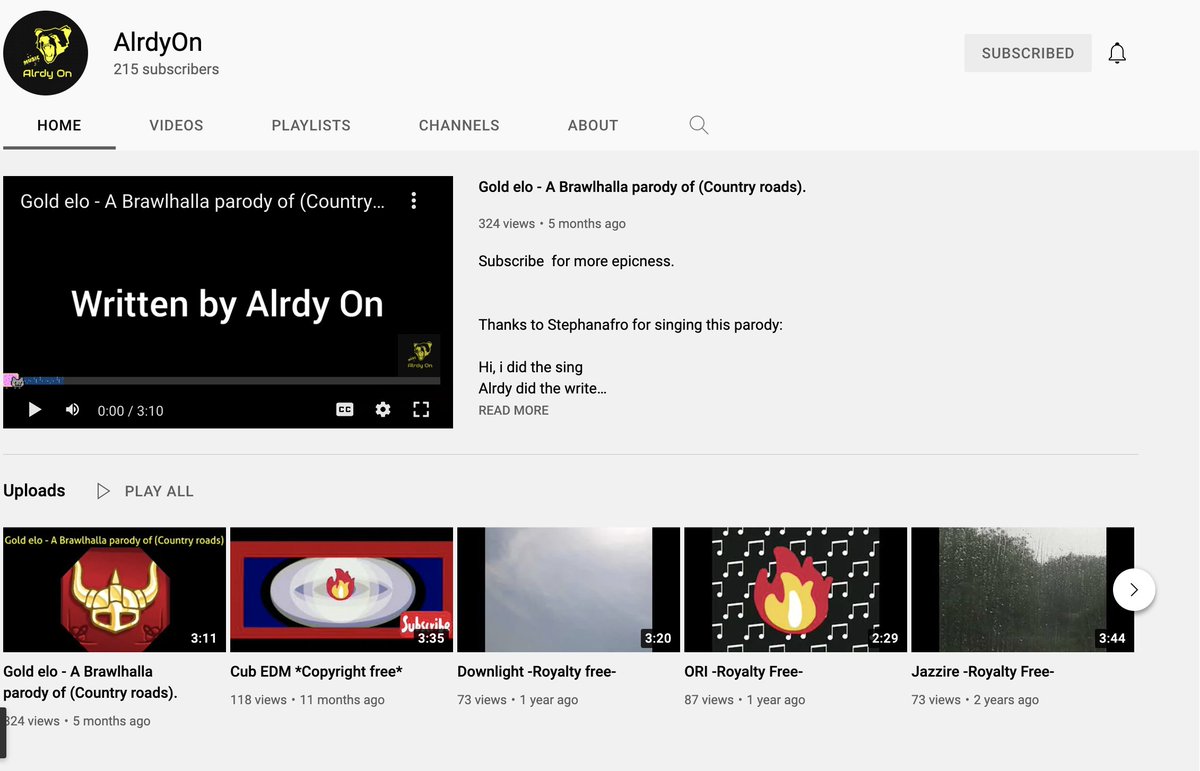Click the '215 subscribers' text
Screen dimensions: 1200x771
(166, 69)
